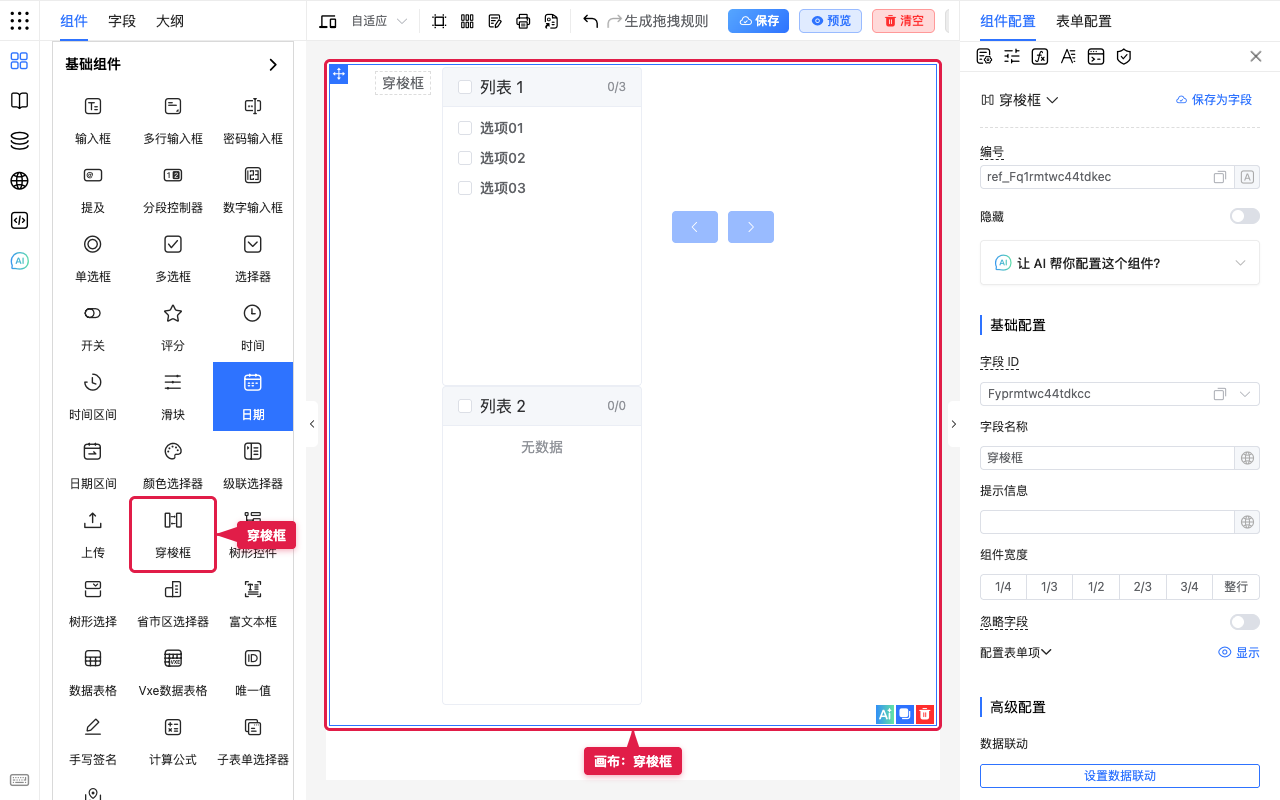Click the transfer right arrow button
The image size is (1280, 800).
[751, 227]
